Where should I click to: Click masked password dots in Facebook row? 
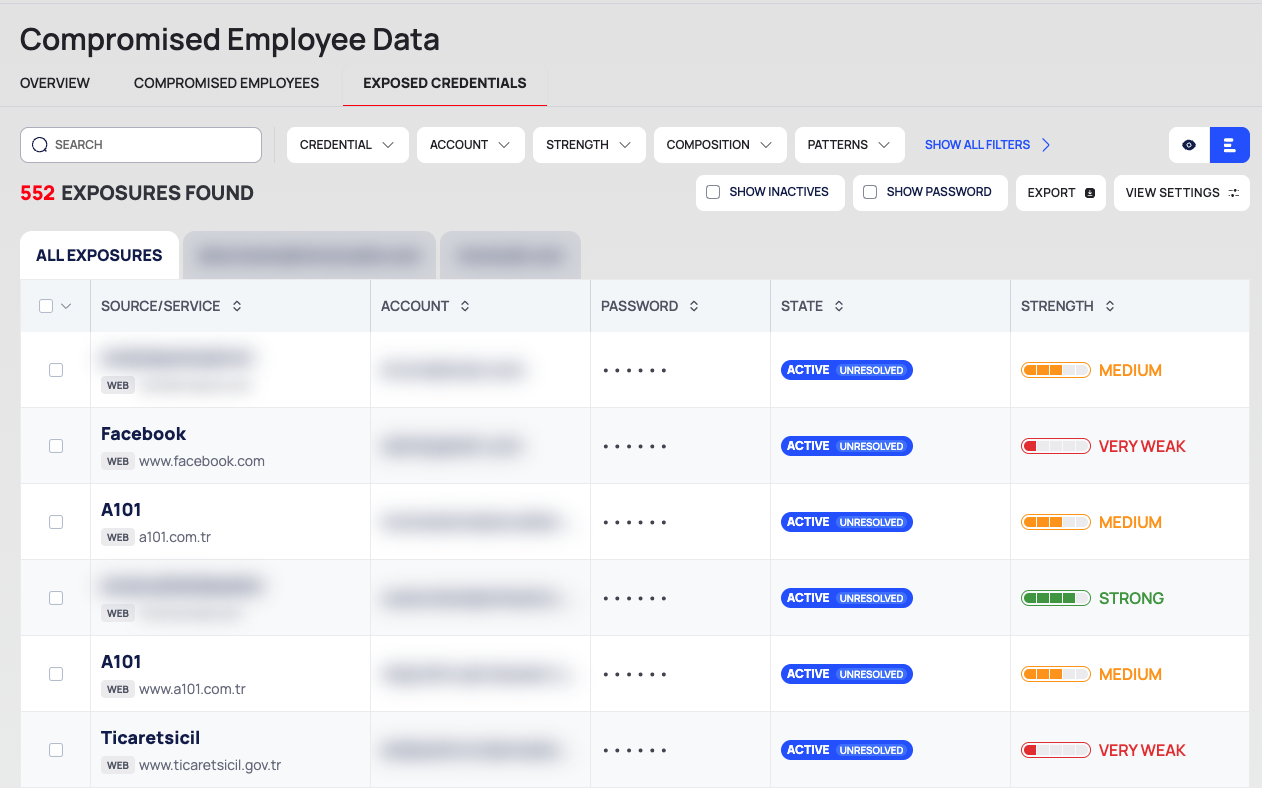pos(635,447)
